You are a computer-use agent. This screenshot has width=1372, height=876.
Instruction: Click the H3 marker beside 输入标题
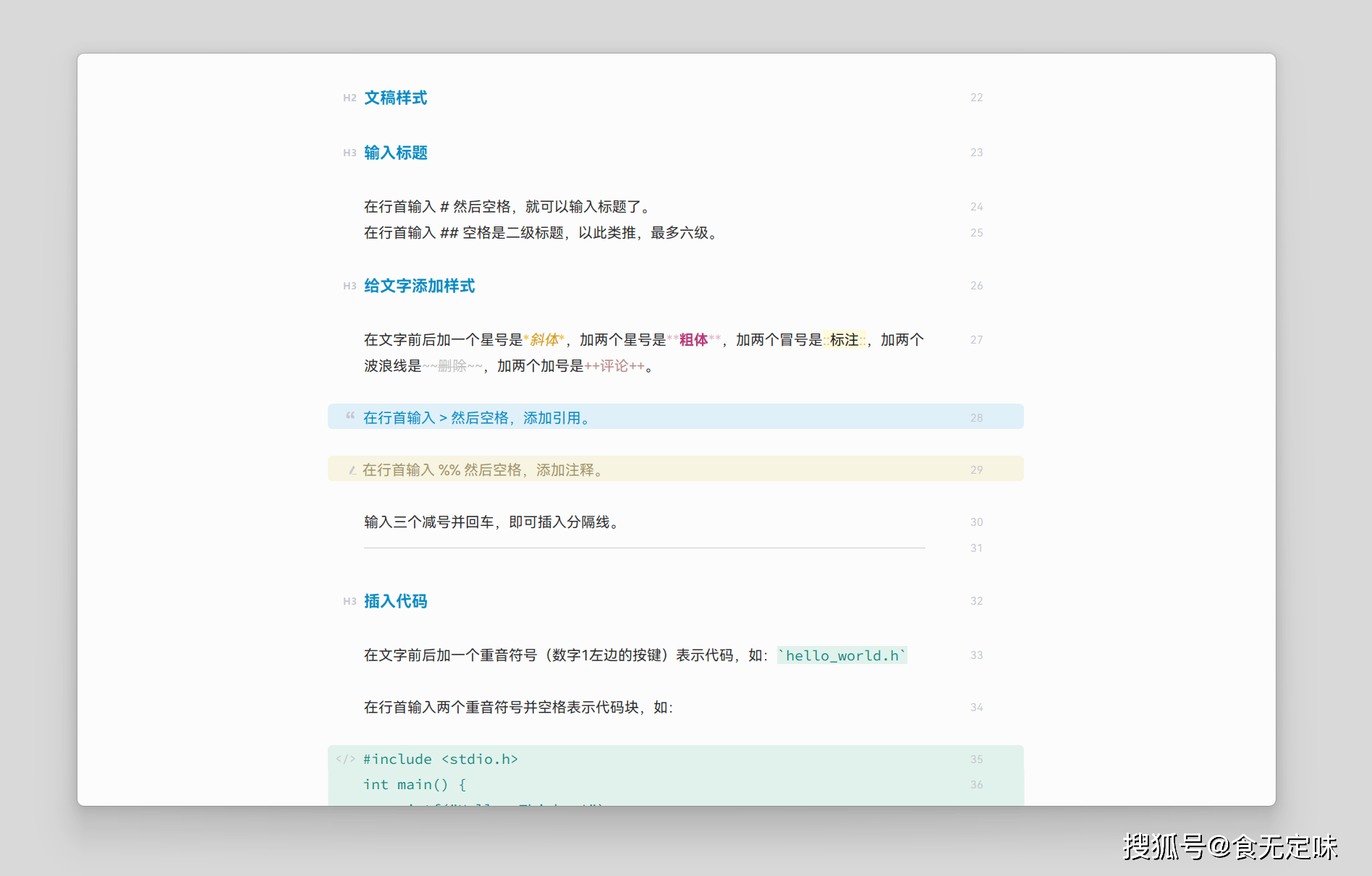click(350, 153)
